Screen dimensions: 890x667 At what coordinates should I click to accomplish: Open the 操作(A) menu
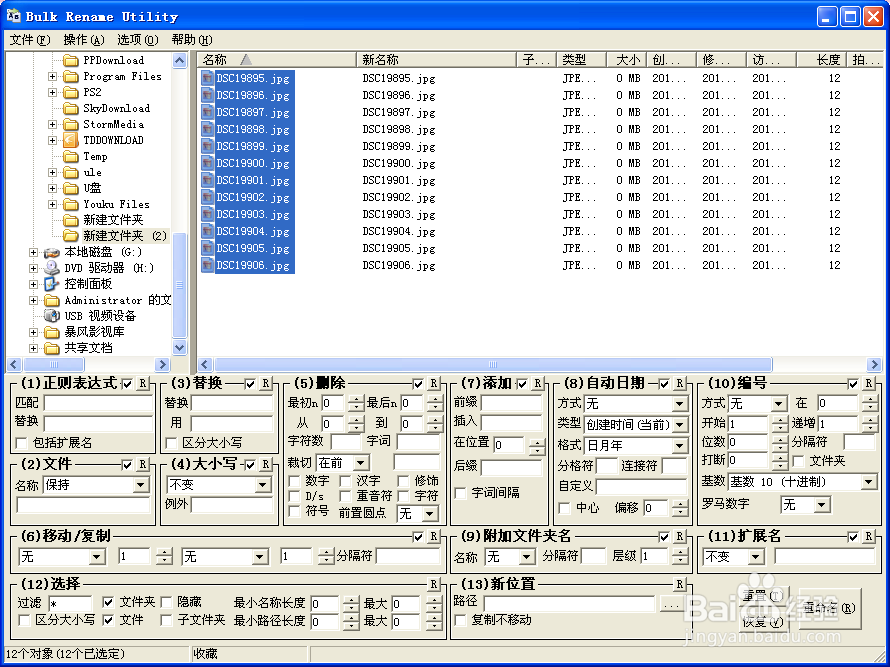[84, 40]
